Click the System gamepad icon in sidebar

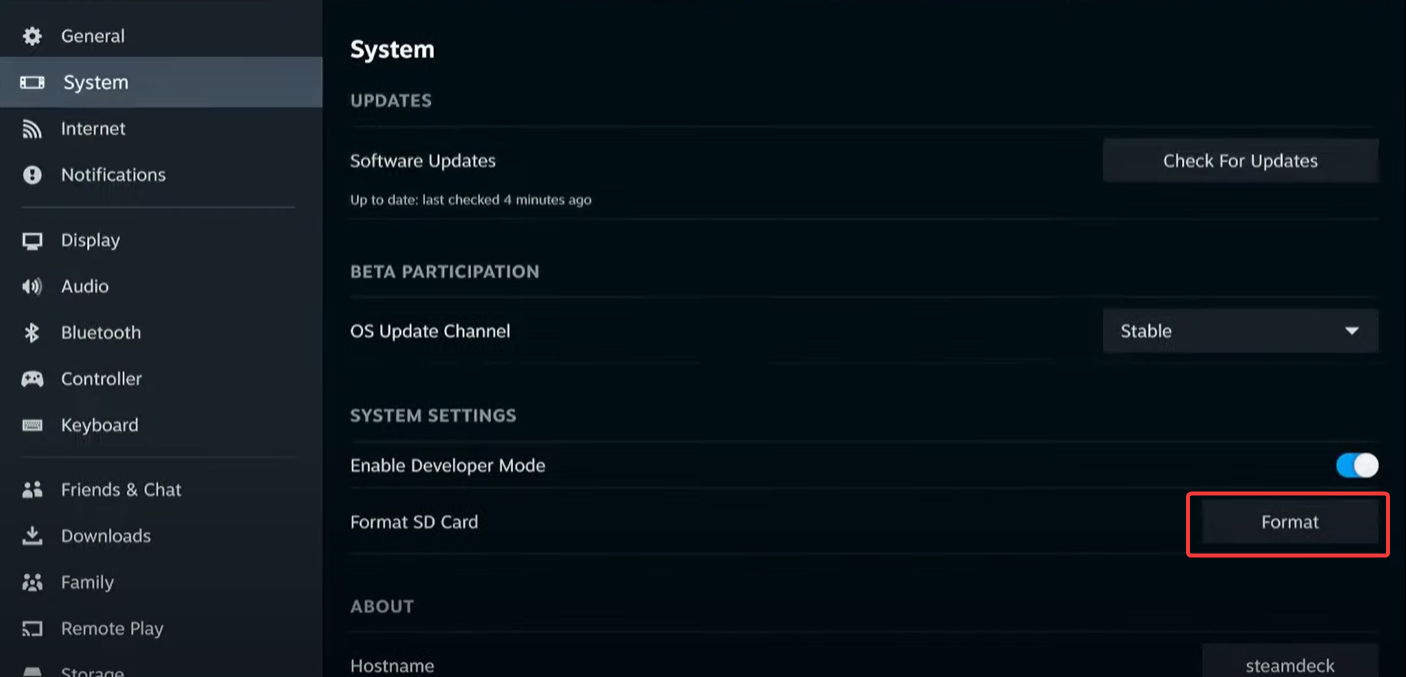pos(33,82)
